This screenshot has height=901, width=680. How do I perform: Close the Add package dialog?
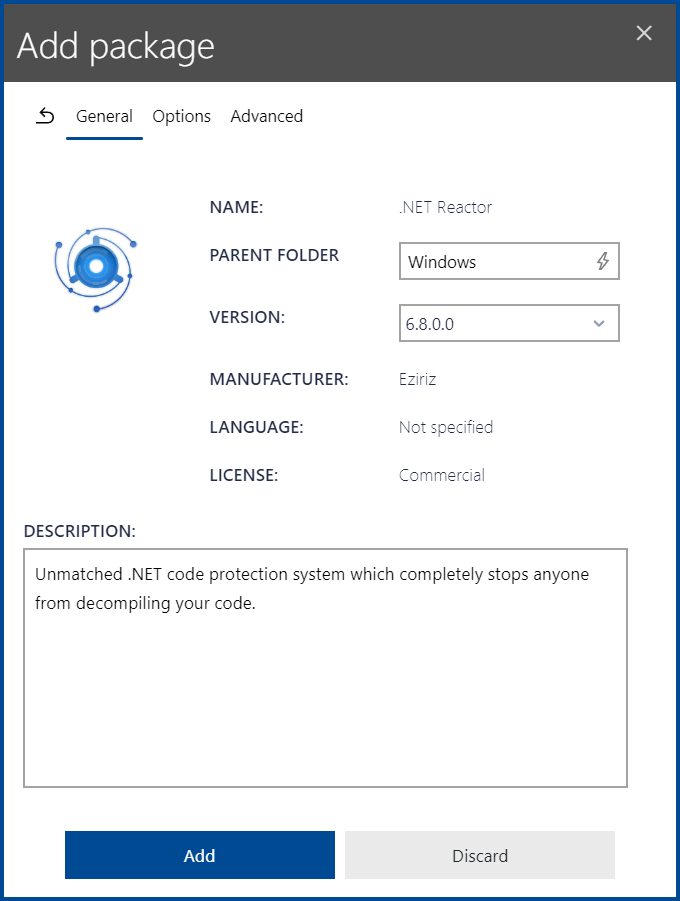pyautogui.click(x=644, y=33)
